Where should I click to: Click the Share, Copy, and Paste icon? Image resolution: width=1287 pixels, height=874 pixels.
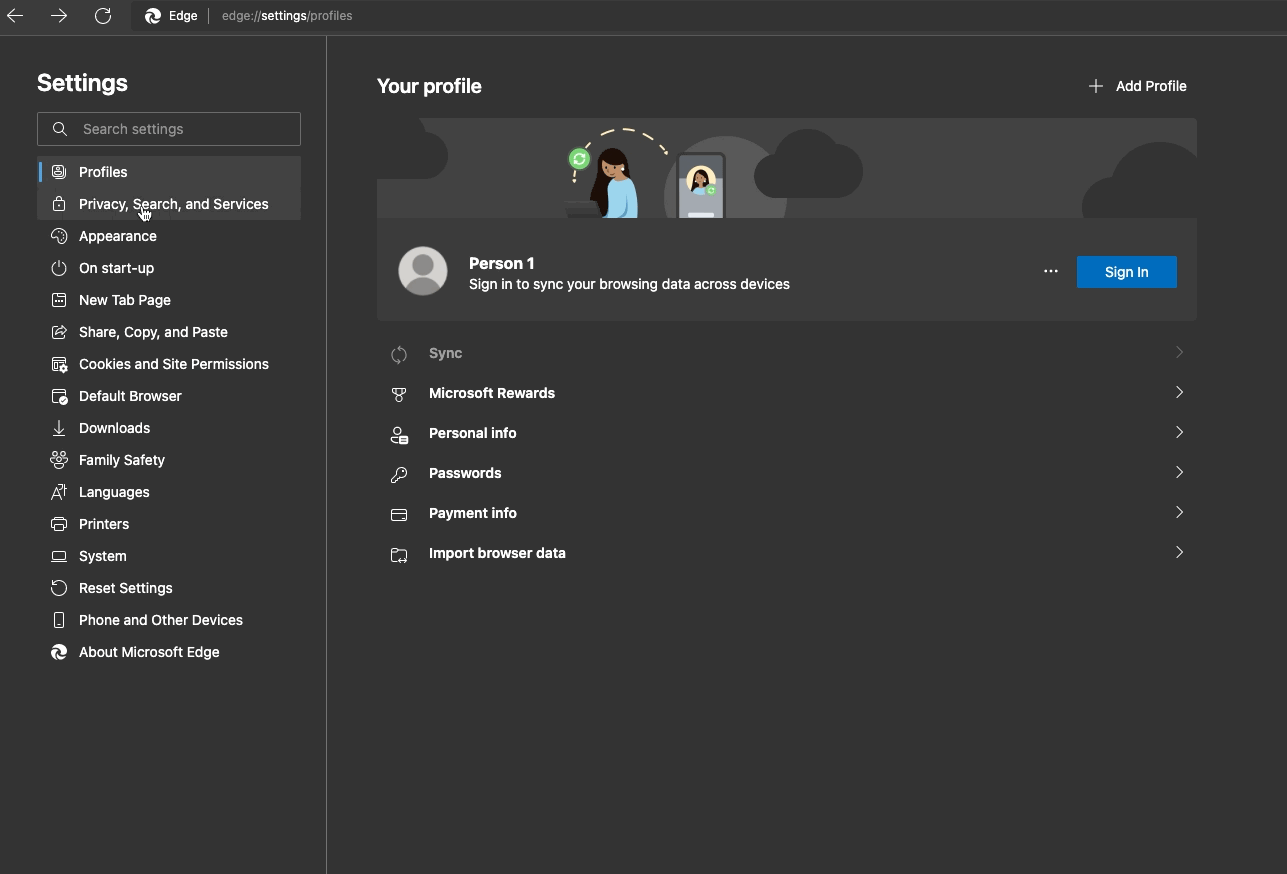pyautogui.click(x=59, y=332)
